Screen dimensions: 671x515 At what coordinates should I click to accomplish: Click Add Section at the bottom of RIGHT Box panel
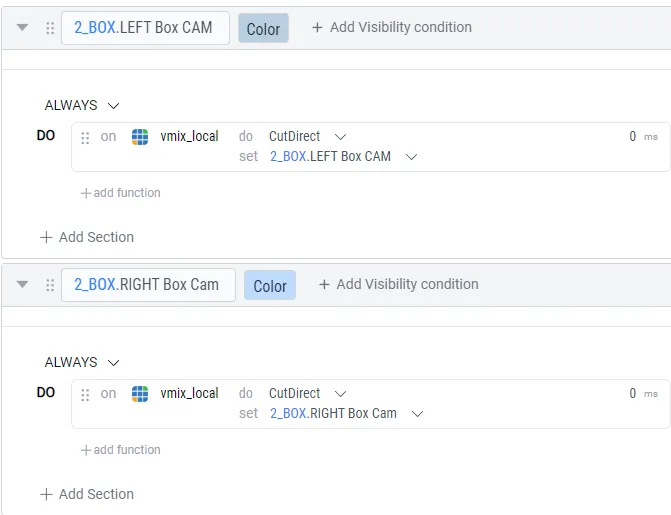pyautogui.click(x=87, y=494)
